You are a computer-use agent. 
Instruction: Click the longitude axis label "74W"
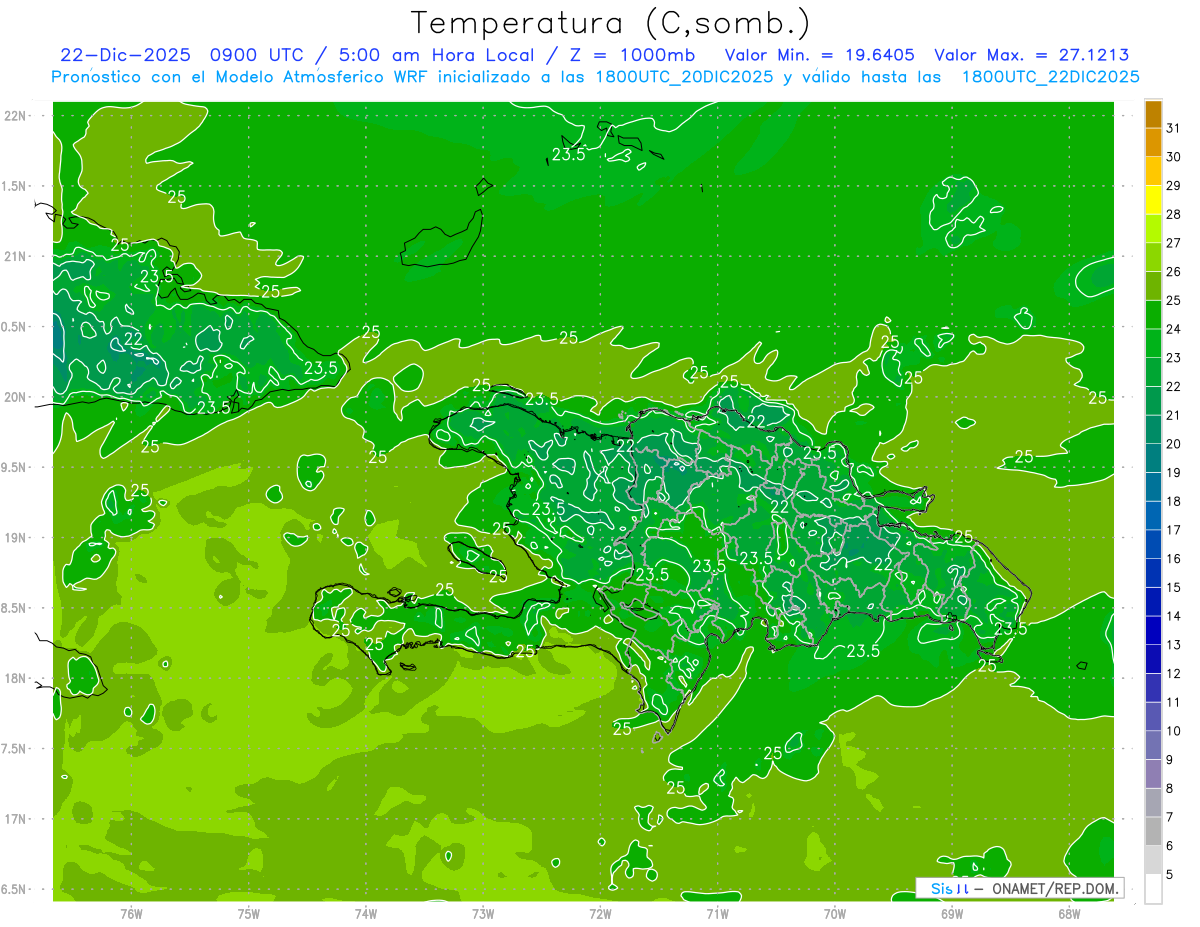[x=366, y=913]
